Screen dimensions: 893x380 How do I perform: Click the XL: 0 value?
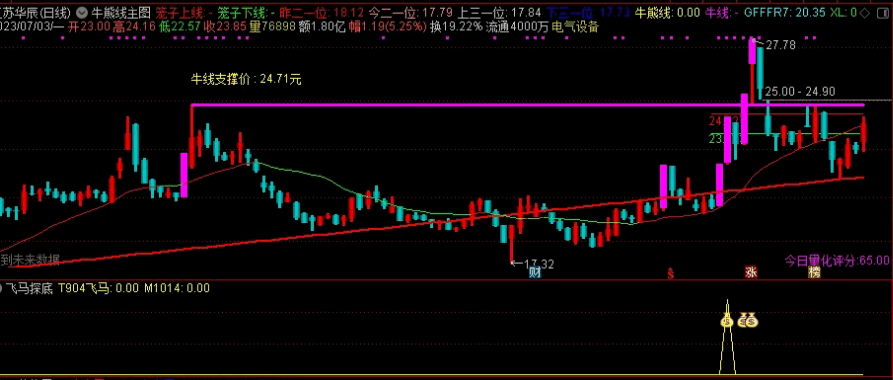pos(842,12)
